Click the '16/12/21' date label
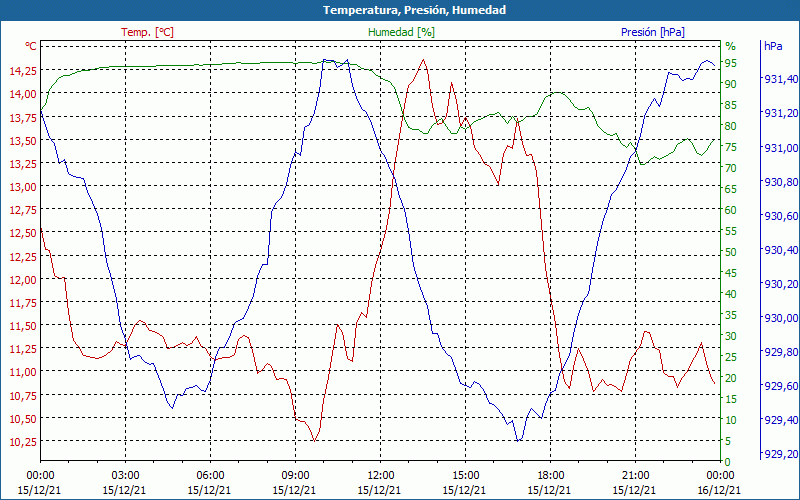 (718, 490)
